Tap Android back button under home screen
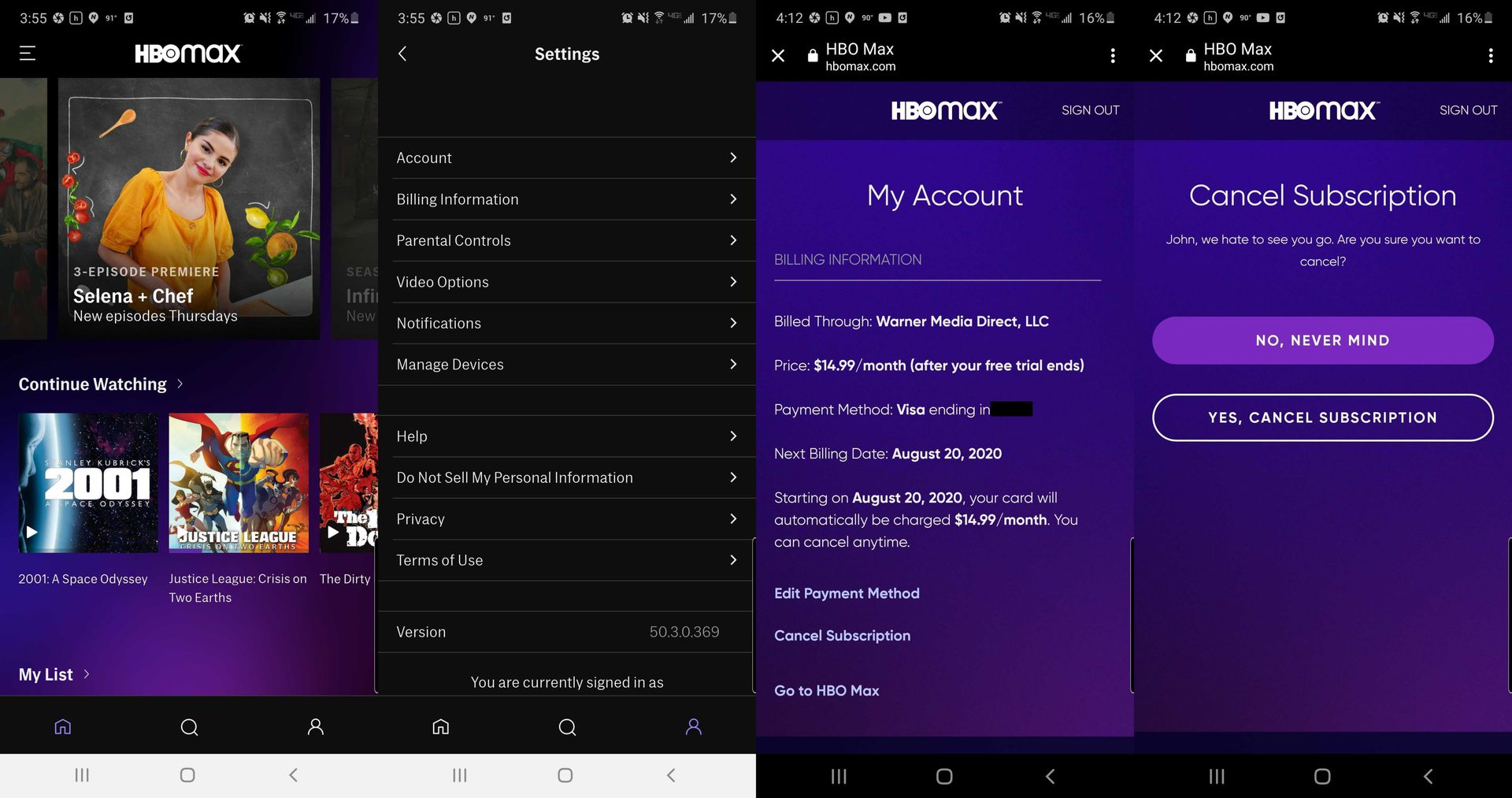The image size is (1512, 798). pos(293,775)
